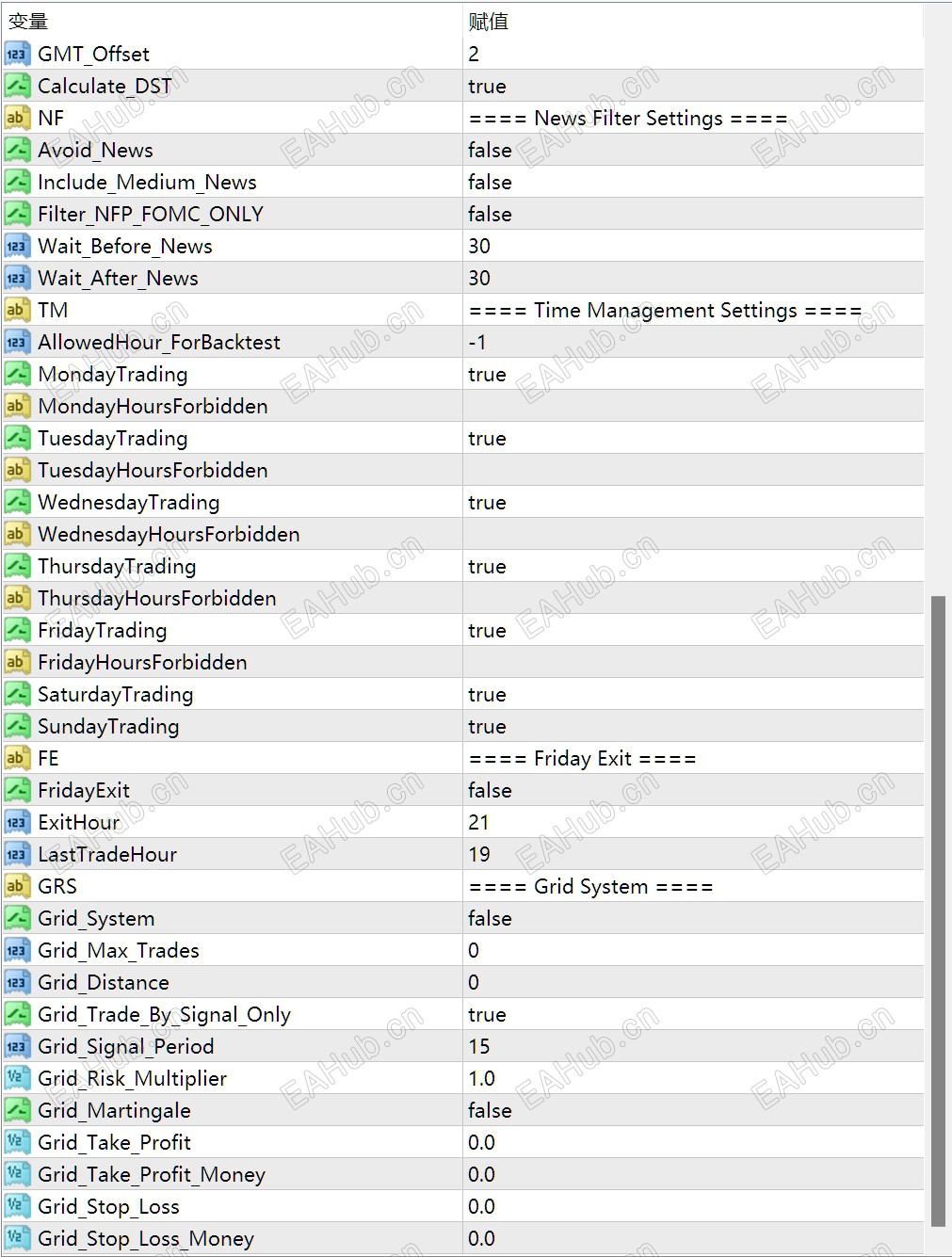Select the ThursdayHoursForbidden variable name

(157, 598)
